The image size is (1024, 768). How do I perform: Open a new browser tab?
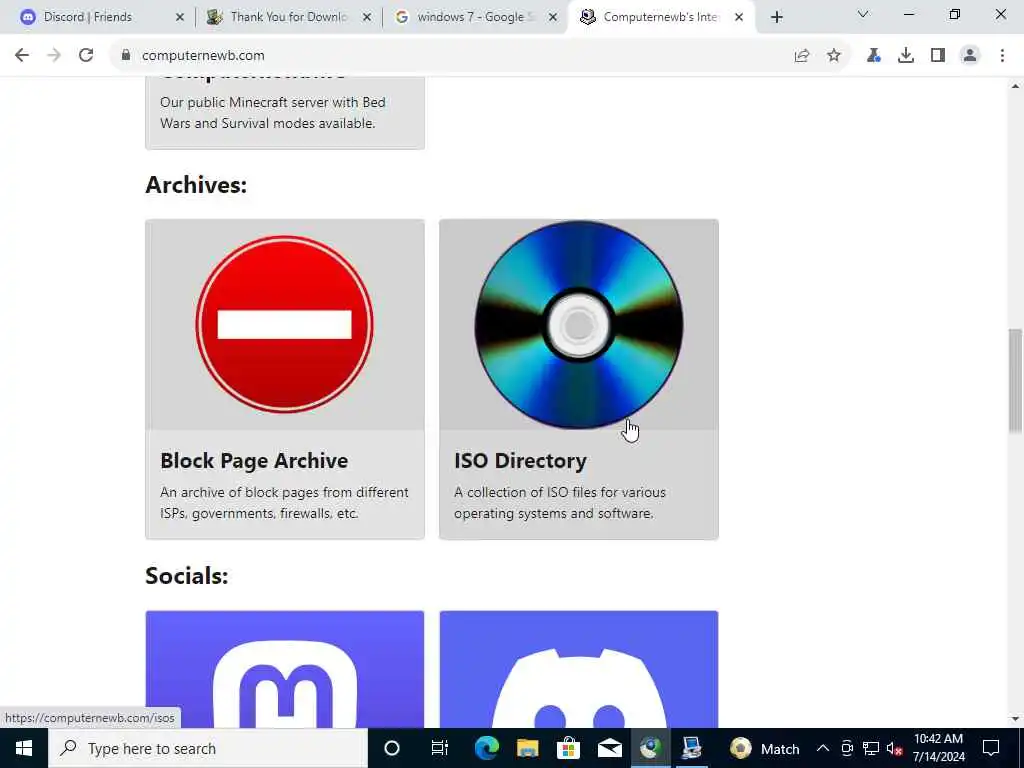776,17
